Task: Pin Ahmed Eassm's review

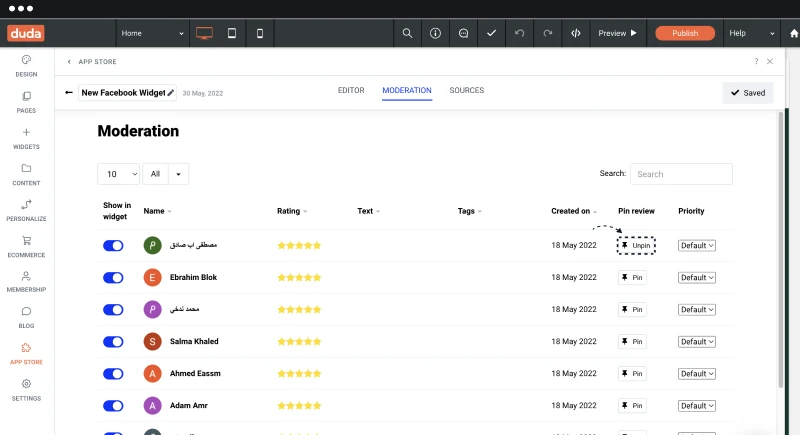Action: 632,374
